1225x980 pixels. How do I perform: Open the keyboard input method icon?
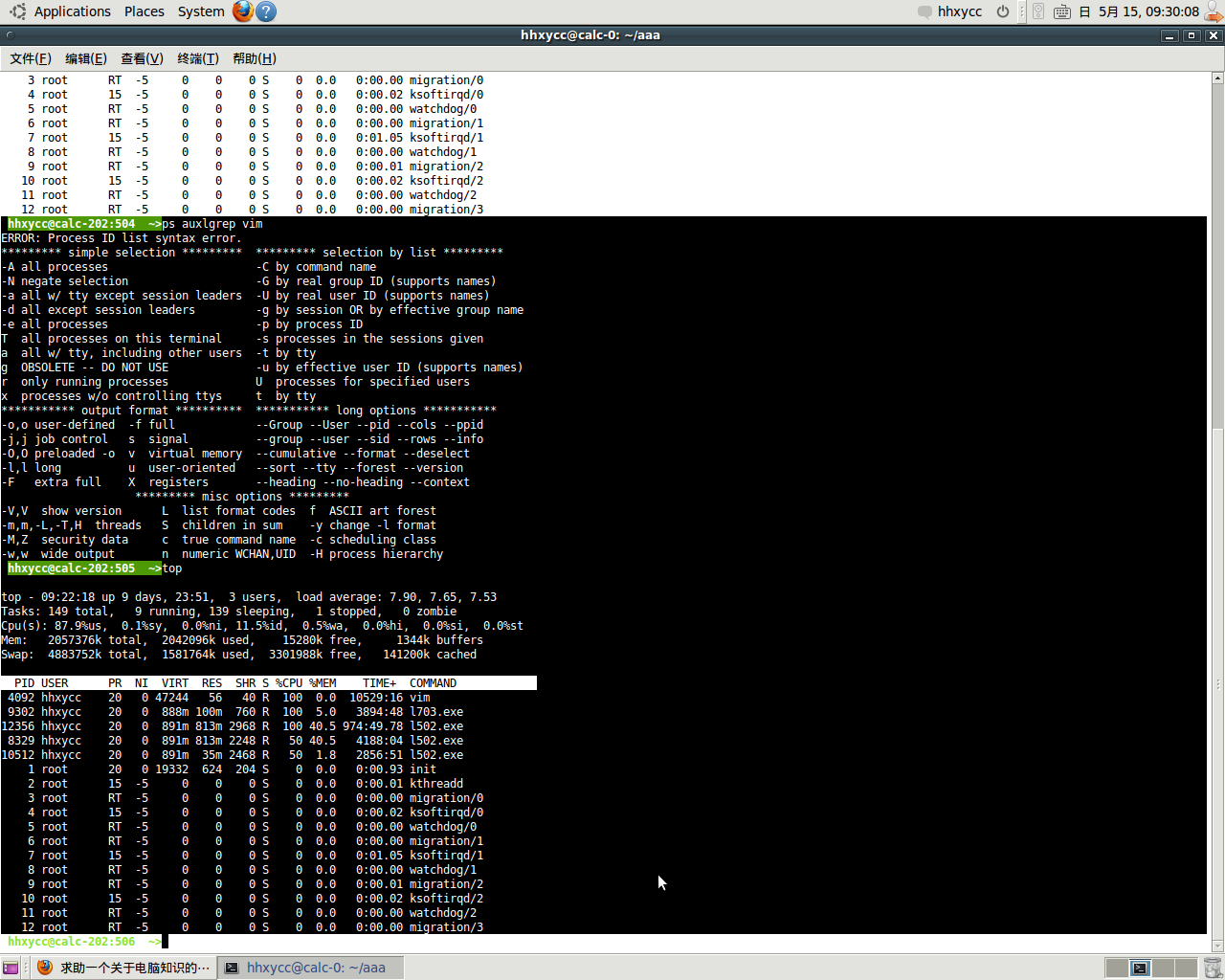1062,11
